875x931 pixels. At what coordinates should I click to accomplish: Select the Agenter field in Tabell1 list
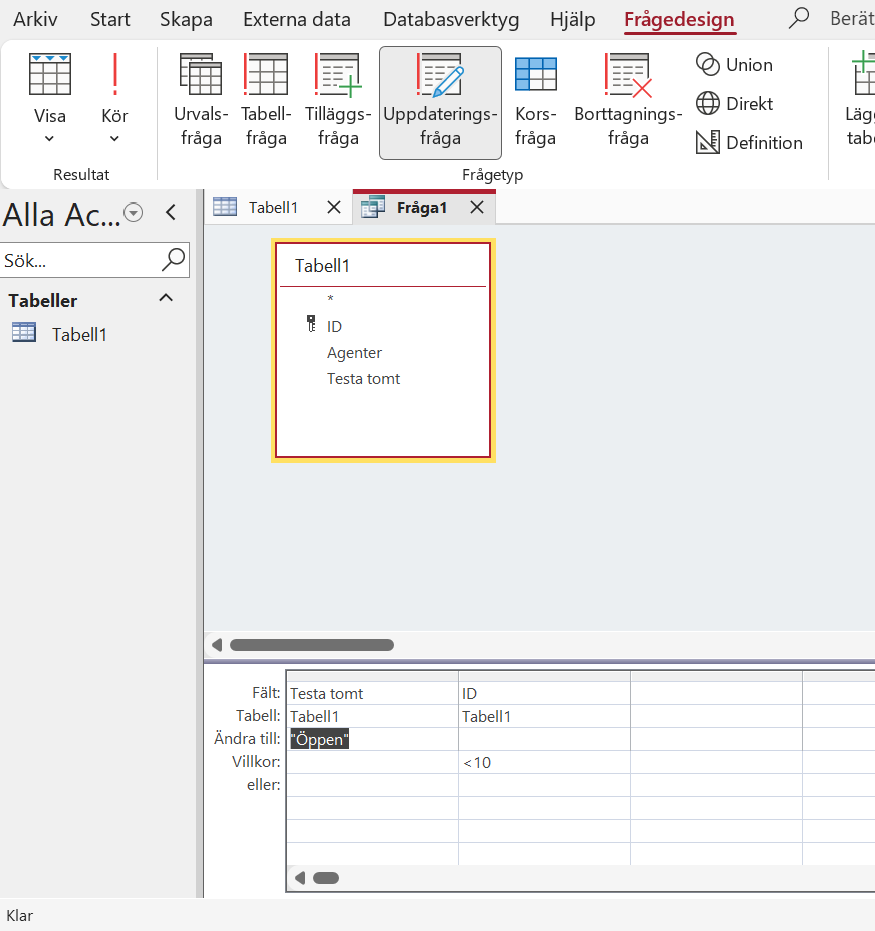(354, 353)
